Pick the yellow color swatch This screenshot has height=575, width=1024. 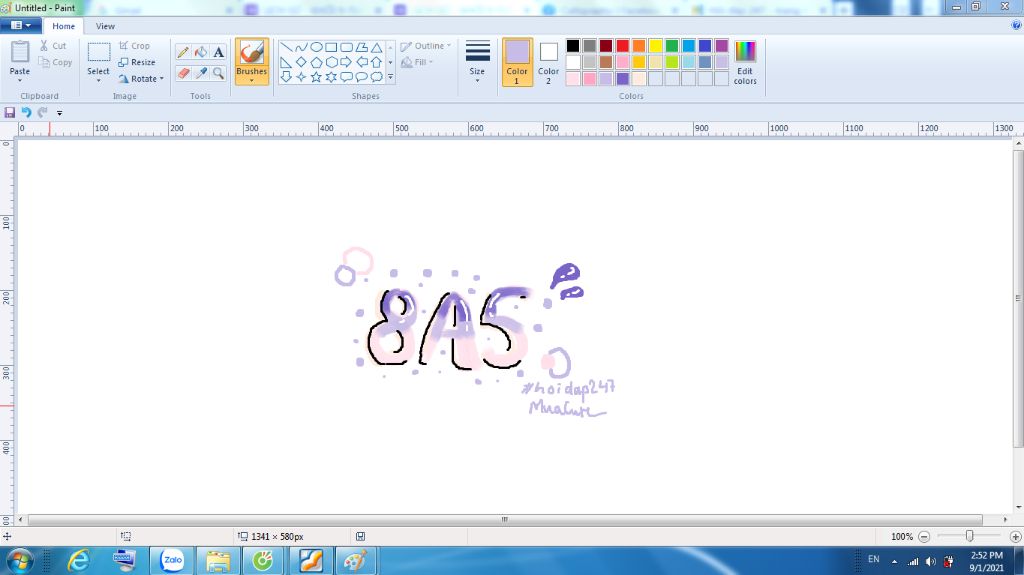[655, 45]
